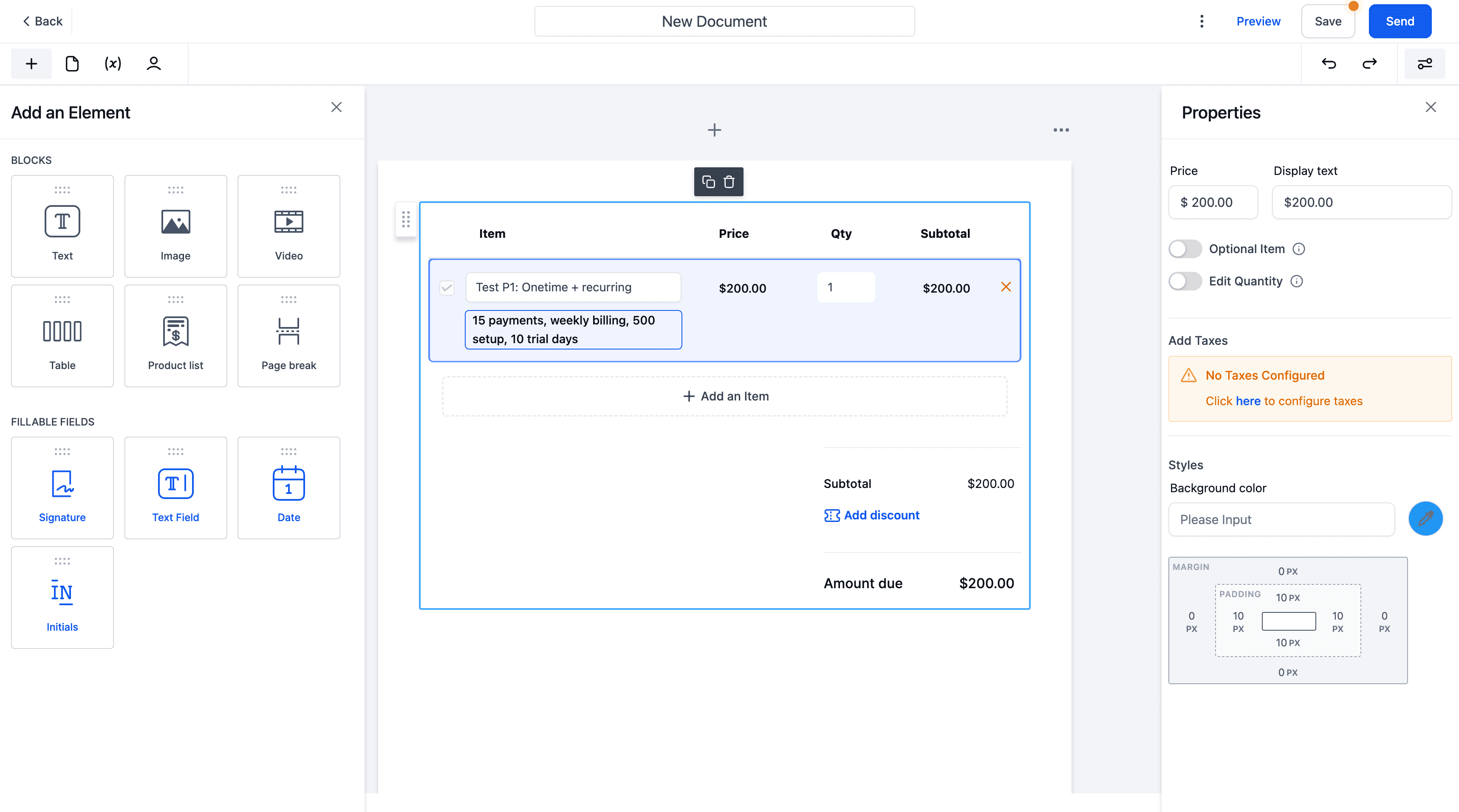Open the background color picker button
The image size is (1459, 812).
(1425, 519)
